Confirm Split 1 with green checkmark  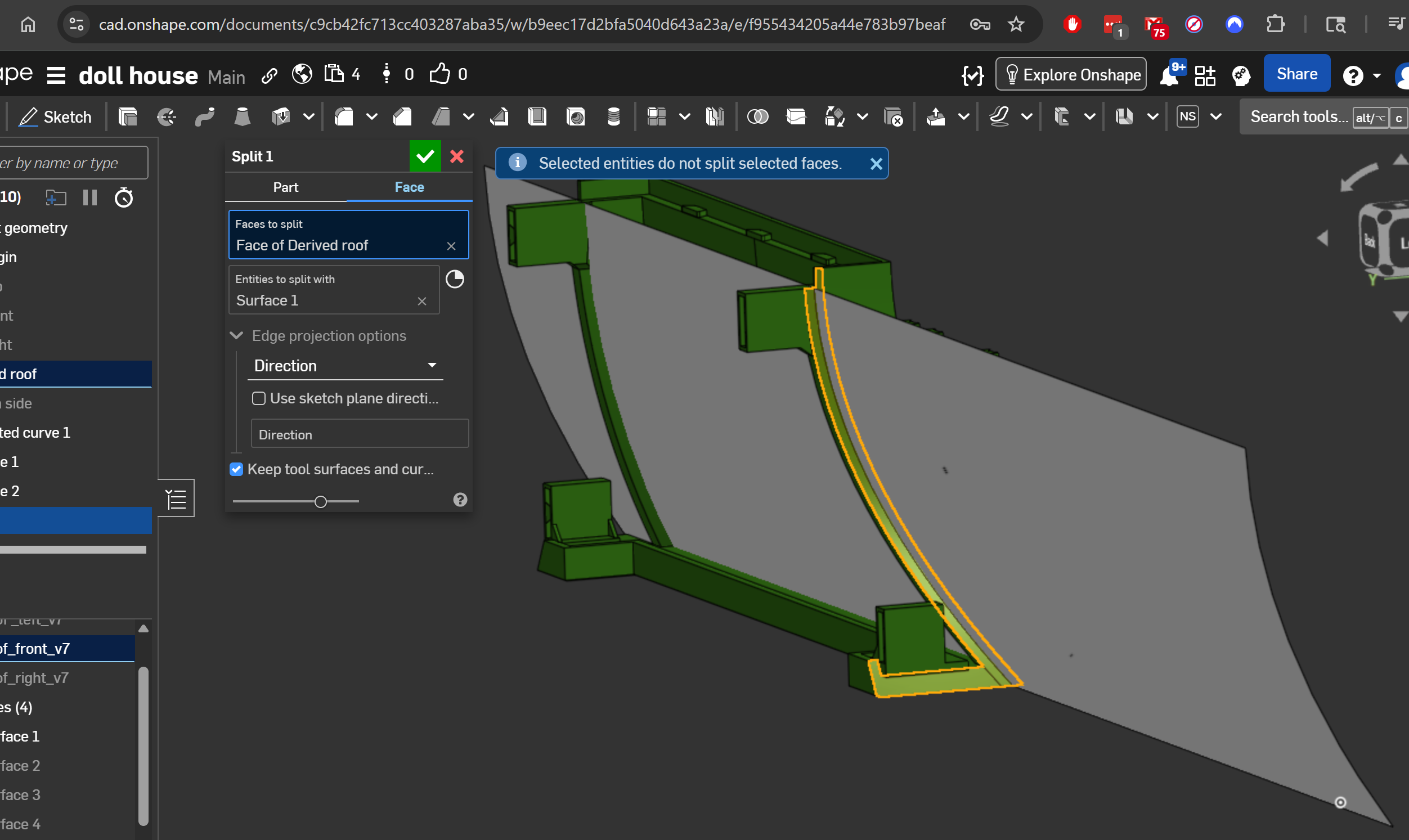click(425, 156)
